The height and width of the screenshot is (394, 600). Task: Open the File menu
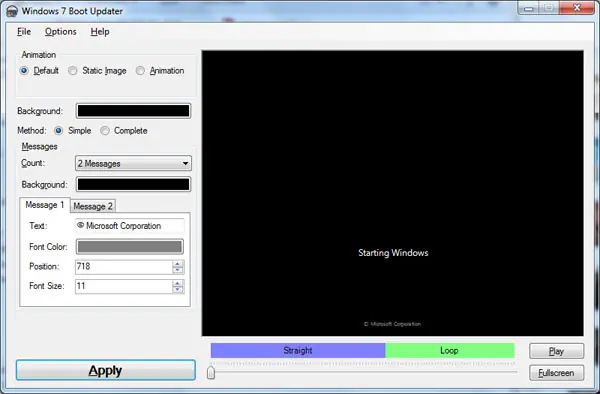pos(24,32)
